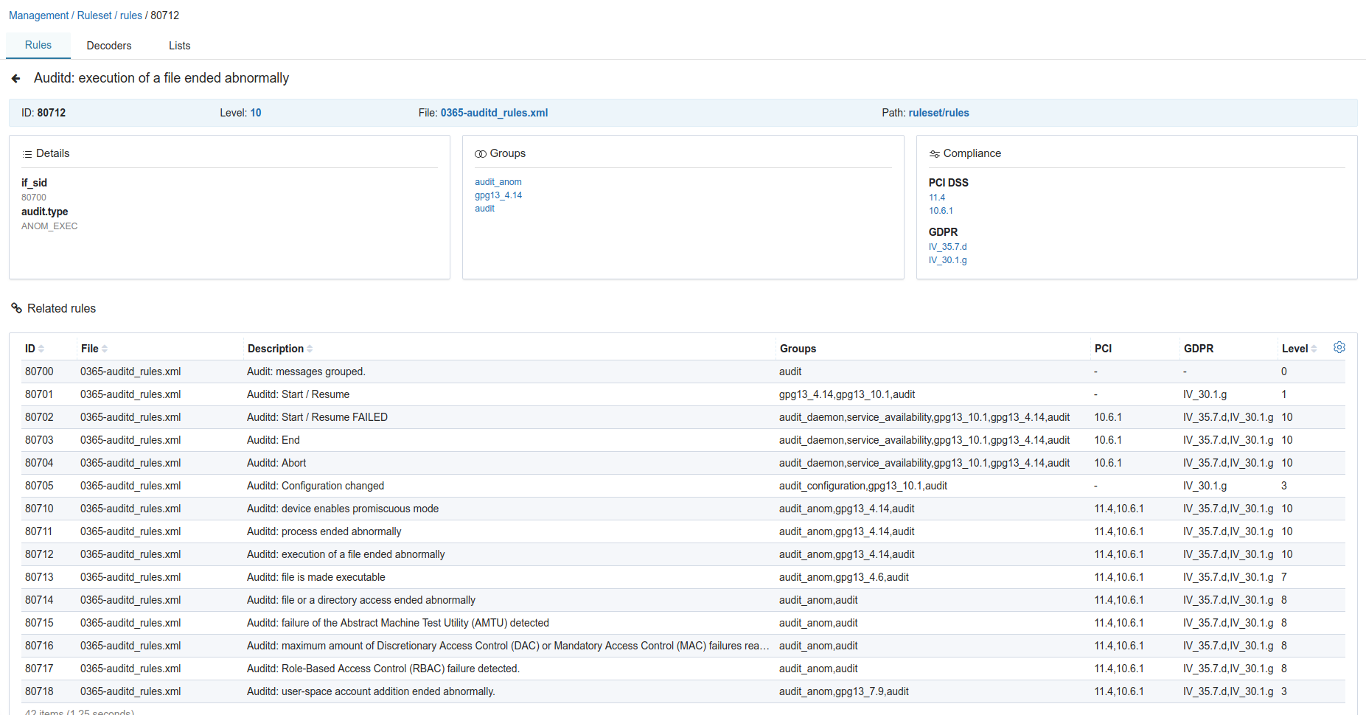Click the file cell in row 80710
This screenshot has height=715, width=1366.
(x=131, y=509)
